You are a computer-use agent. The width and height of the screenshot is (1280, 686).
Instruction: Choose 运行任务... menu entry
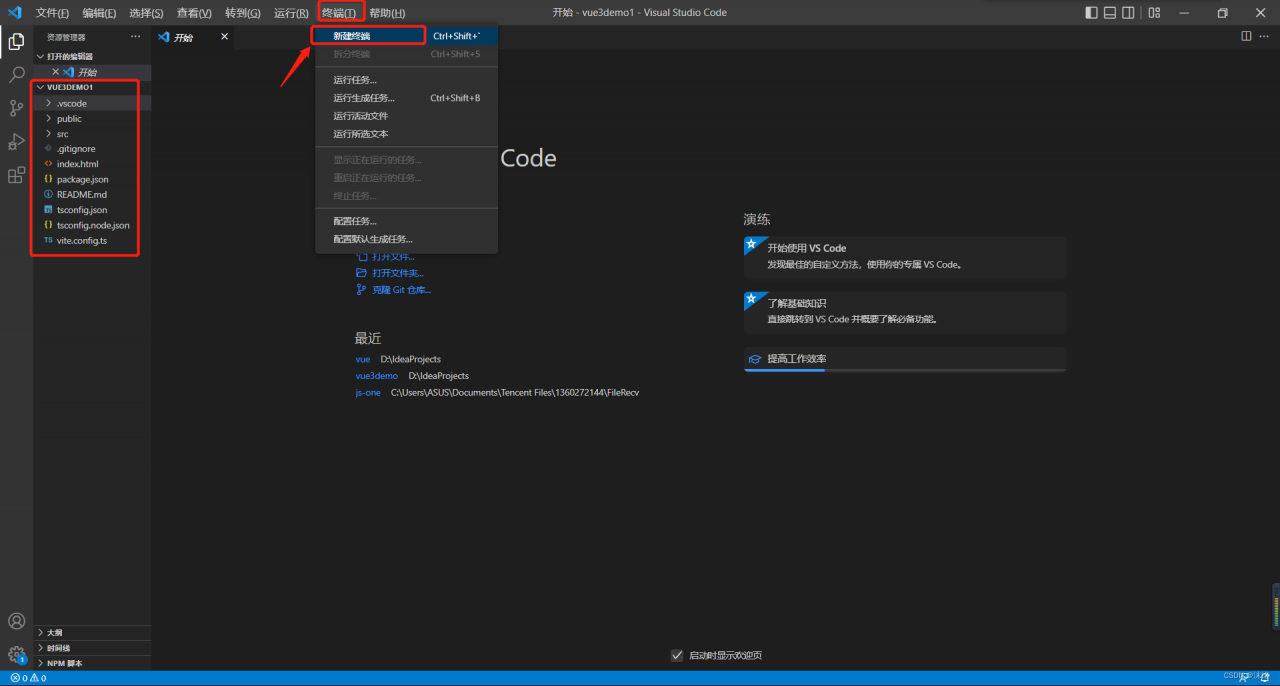406,80
